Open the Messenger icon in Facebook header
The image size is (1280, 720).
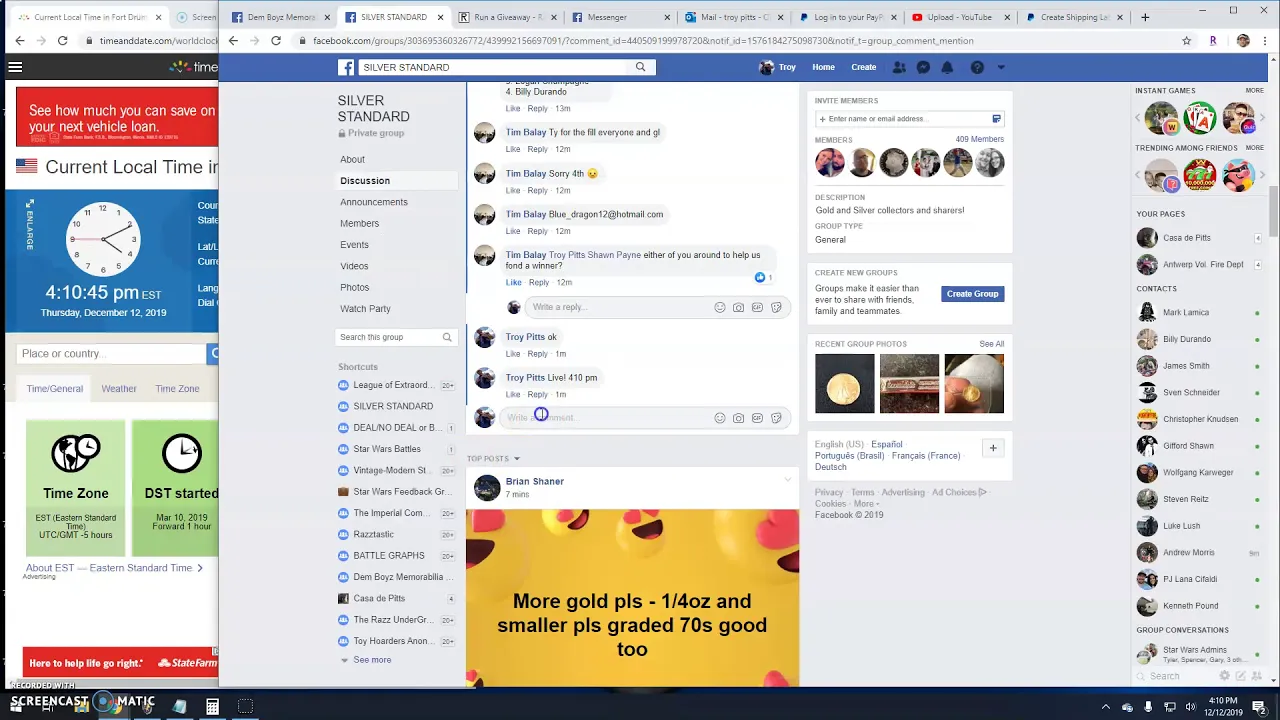coord(923,67)
